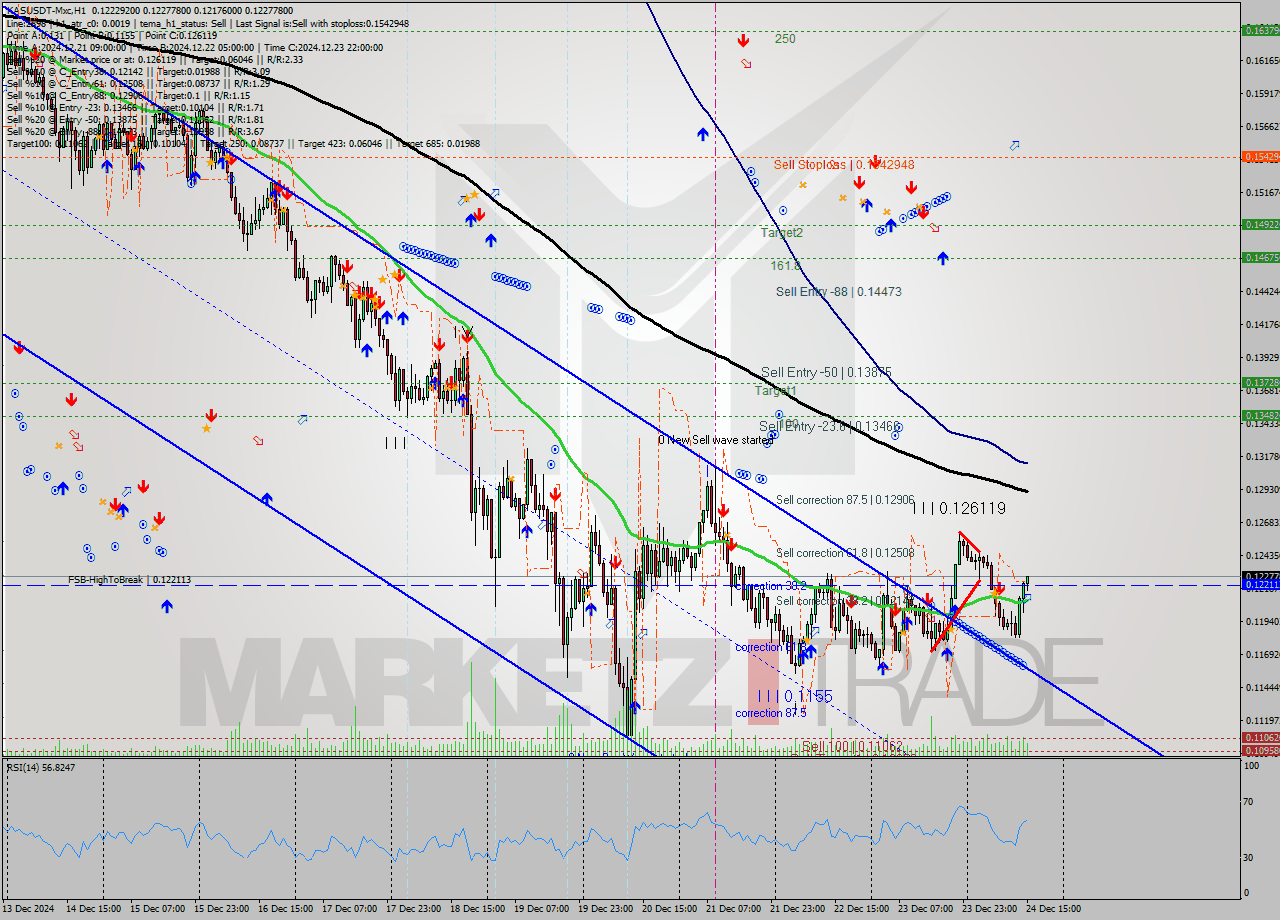Click the blue 'correction 61.8' label
Screen dimensions: 1280x920
pos(771,647)
